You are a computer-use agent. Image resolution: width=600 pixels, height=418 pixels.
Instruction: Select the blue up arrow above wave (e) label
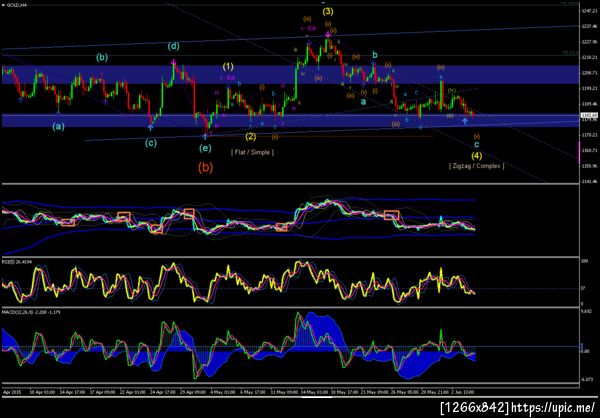[x=205, y=136]
